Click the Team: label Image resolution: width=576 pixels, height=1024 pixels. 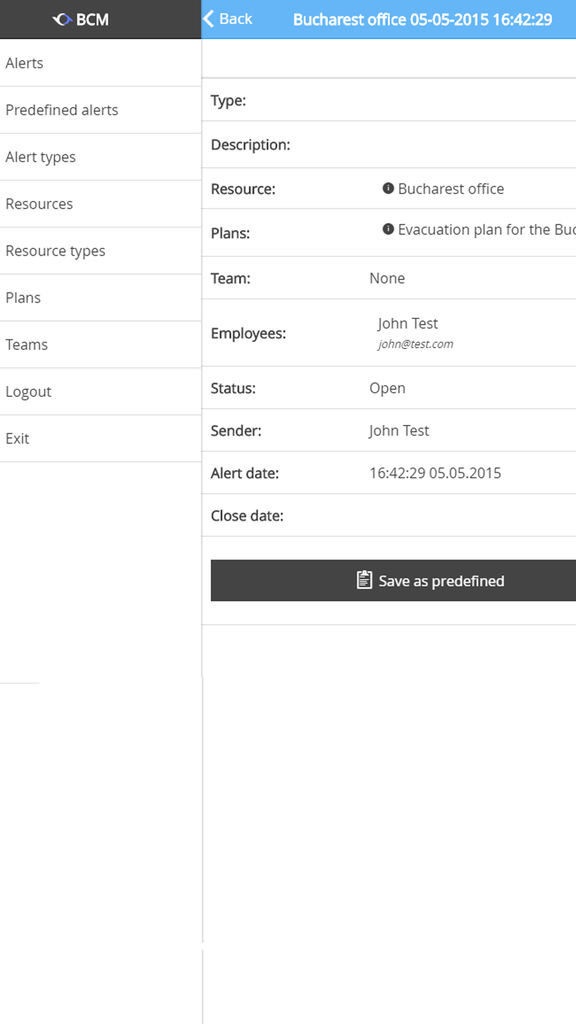(231, 278)
